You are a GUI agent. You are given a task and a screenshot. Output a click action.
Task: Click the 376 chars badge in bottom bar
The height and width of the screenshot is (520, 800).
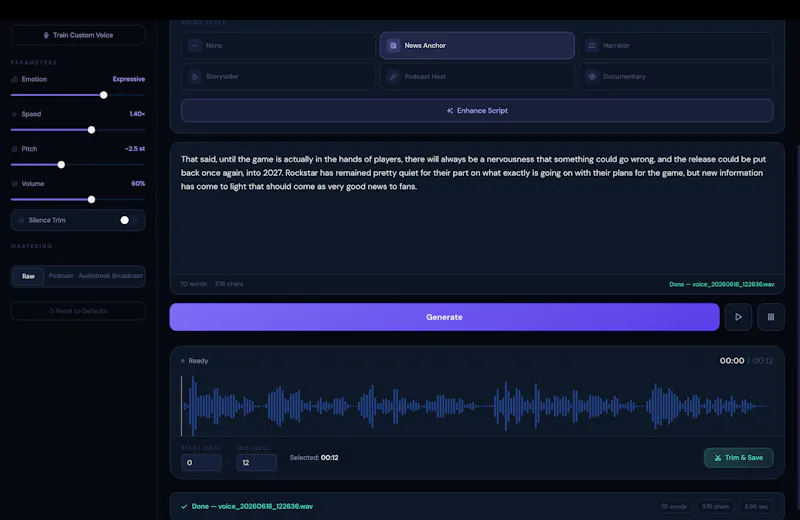tap(715, 506)
